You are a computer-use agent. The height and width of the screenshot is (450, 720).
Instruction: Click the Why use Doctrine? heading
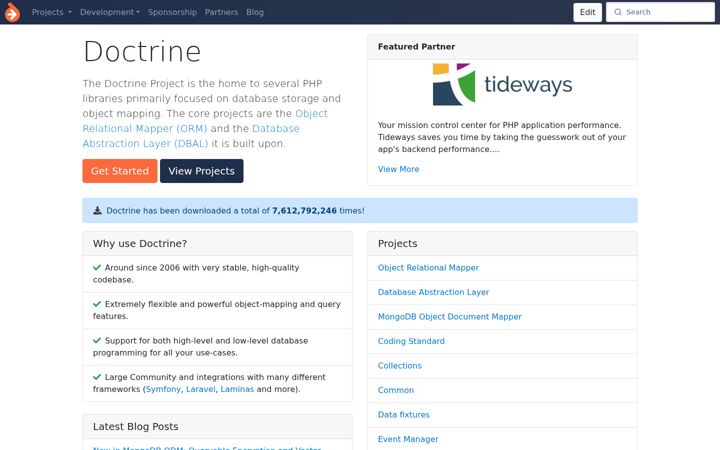coord(140,243)
